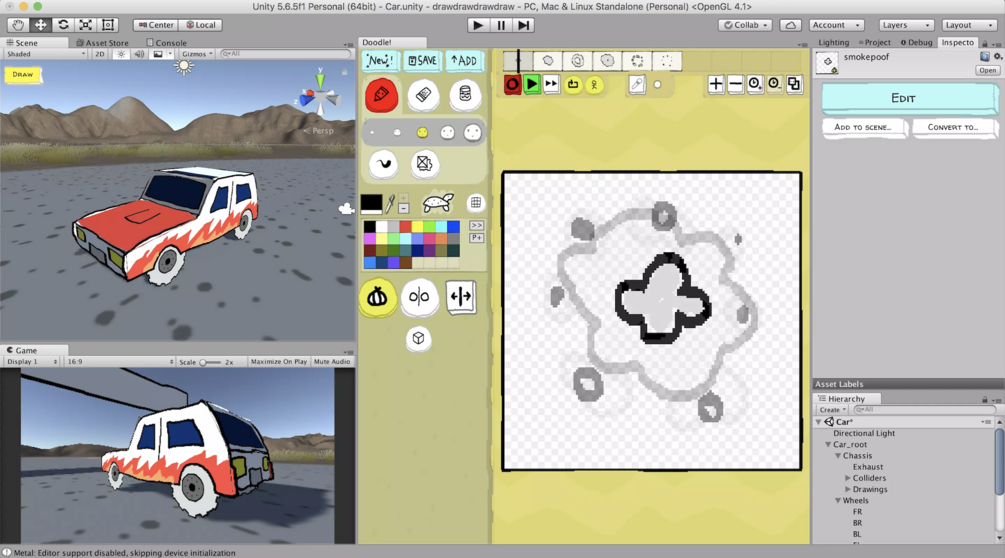Toggle scene lighting sun button

pyautogui.click(x=121, y=54)
